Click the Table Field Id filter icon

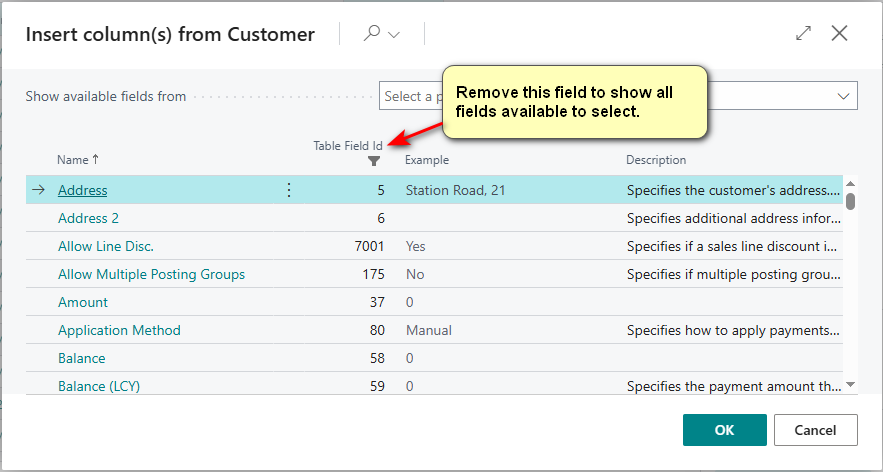point(374,161)
